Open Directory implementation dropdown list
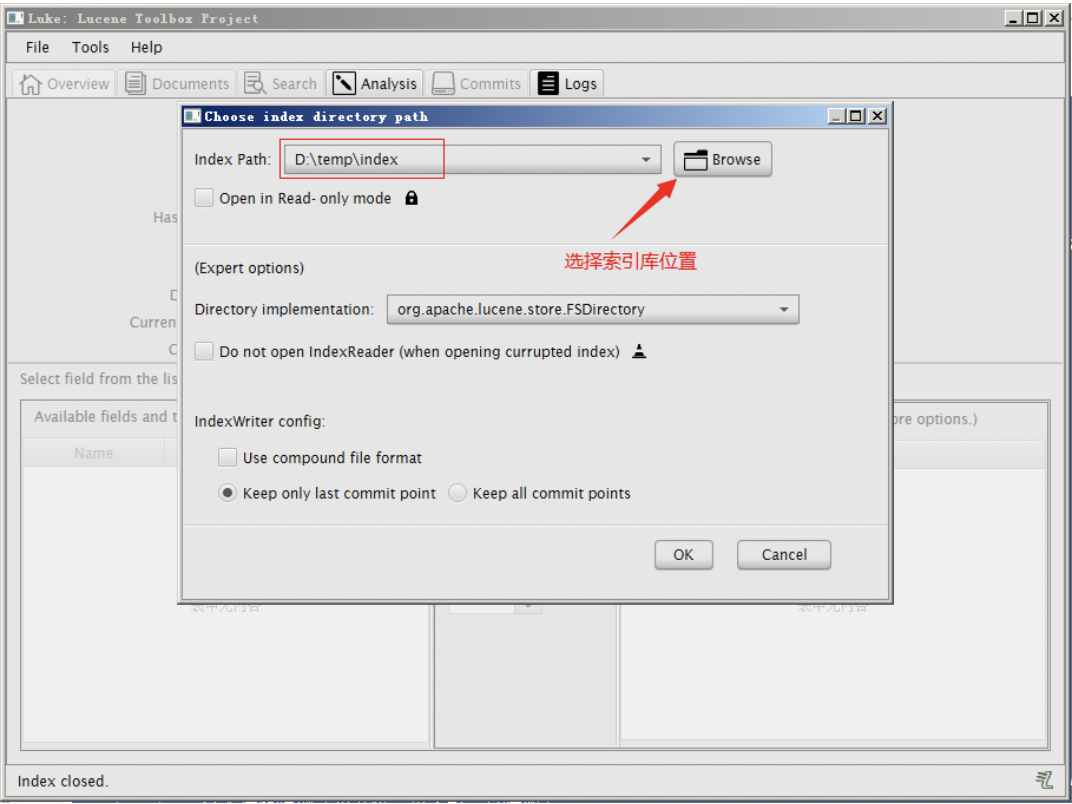Screen dimensions: 1072x804 coord(784,310)
